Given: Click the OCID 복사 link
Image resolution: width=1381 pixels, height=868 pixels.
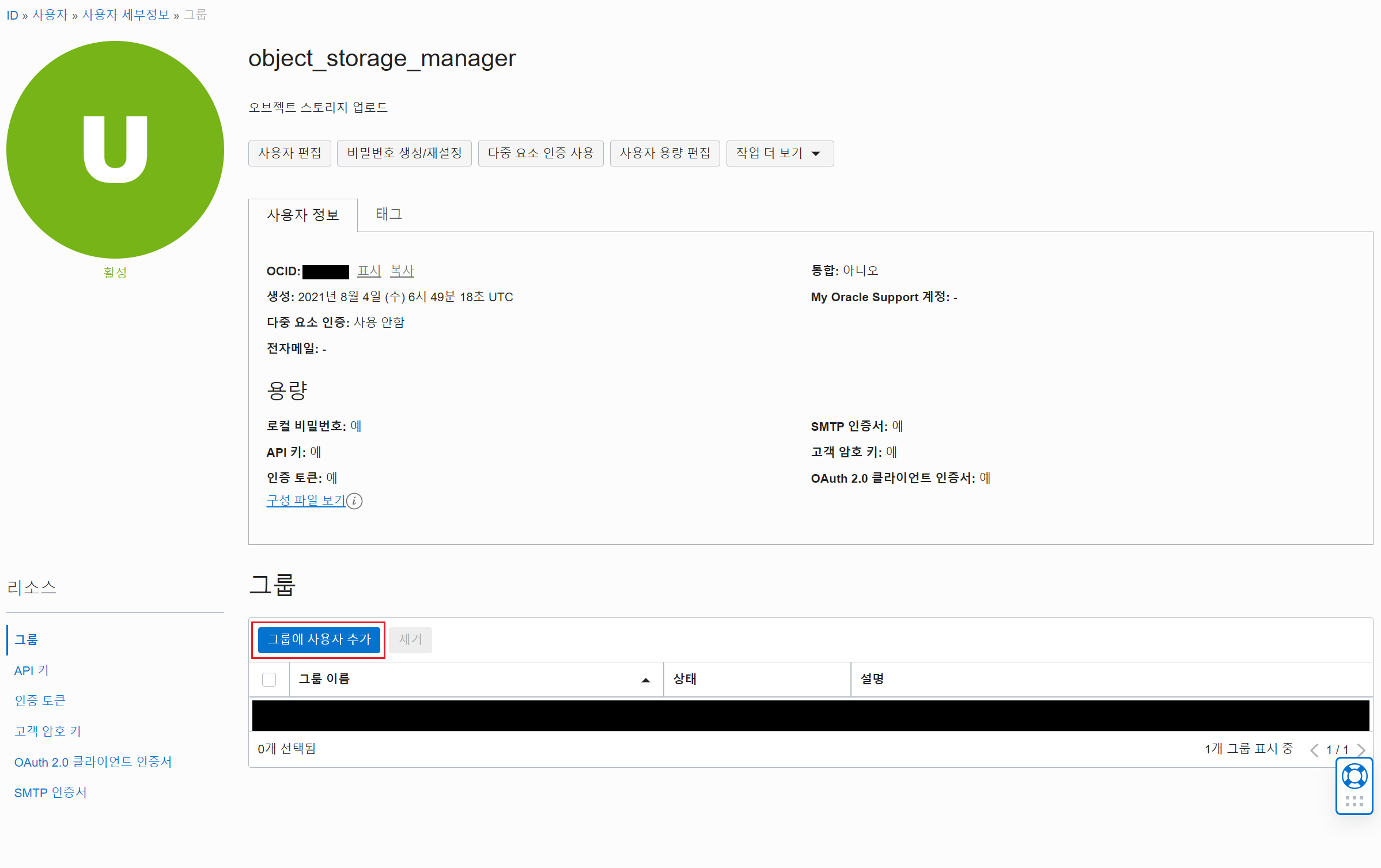Looking at the screenshot, I should (x=402, y=271).
